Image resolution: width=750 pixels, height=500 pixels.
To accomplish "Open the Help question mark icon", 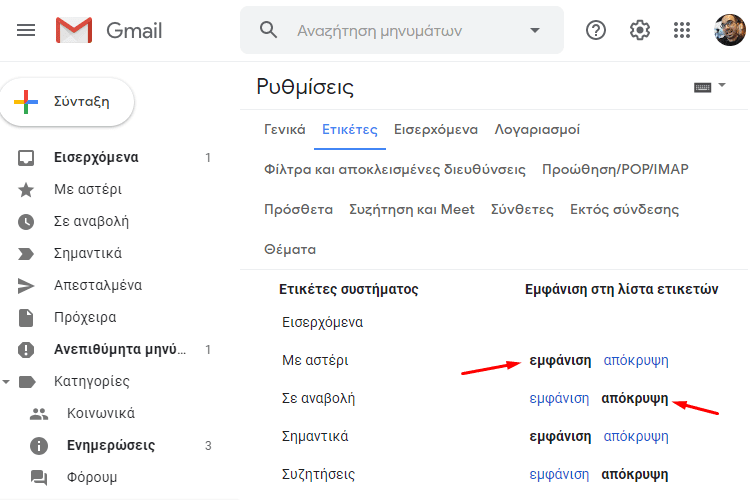I will [x=596, y=30].
